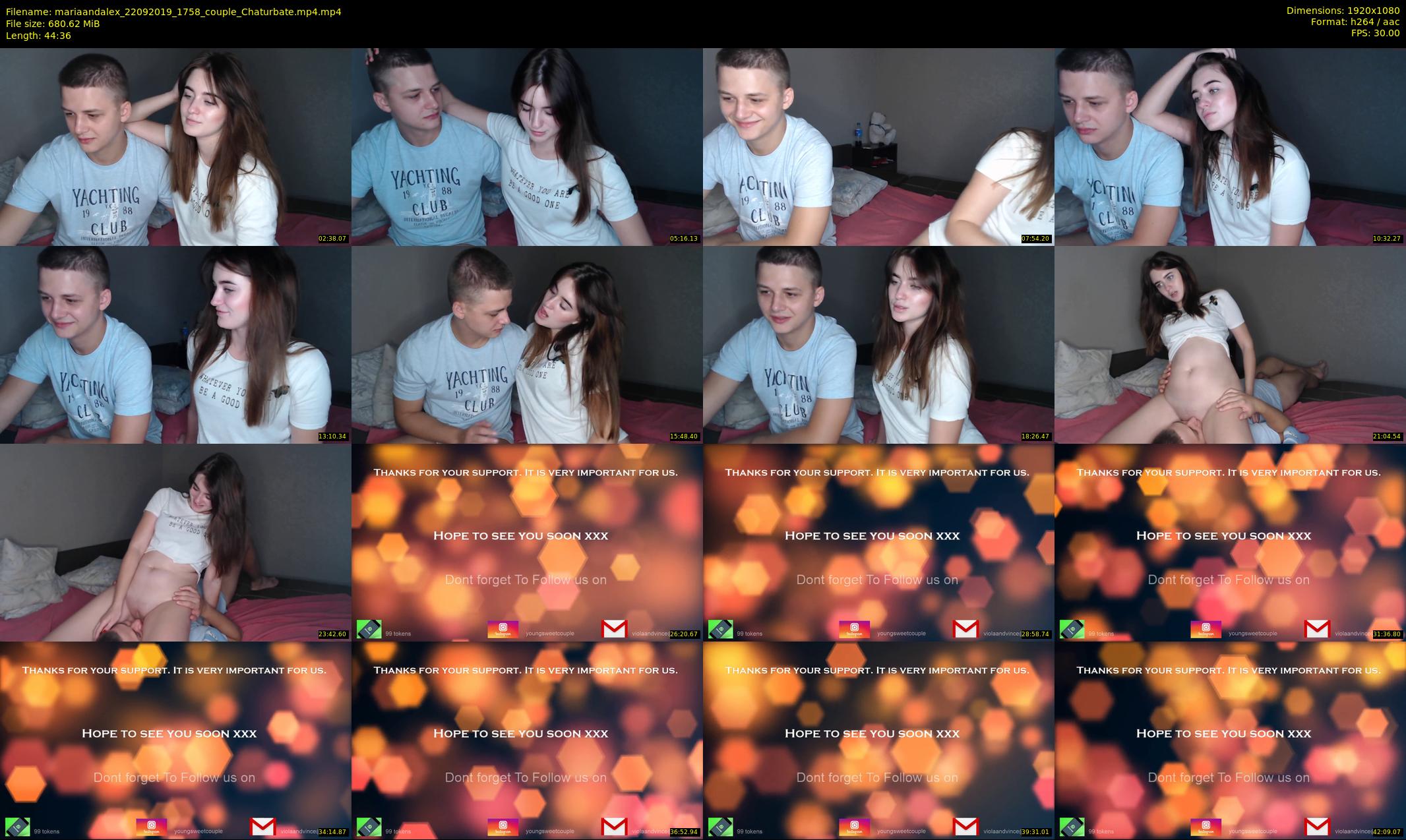The height and width of the screenshot is (840, 1406).
Task: Click the 10:32.27 timestamp label
Action: (x=1387, y=239)
